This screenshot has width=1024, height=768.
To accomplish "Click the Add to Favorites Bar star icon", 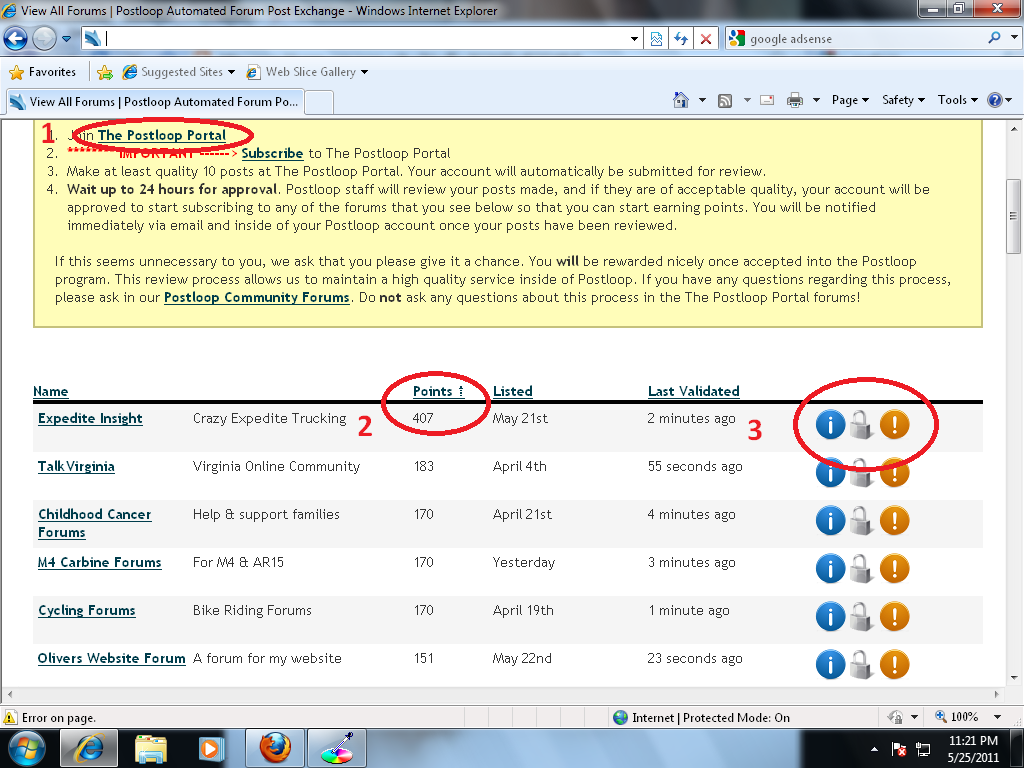I will click(x=104, y=72).
